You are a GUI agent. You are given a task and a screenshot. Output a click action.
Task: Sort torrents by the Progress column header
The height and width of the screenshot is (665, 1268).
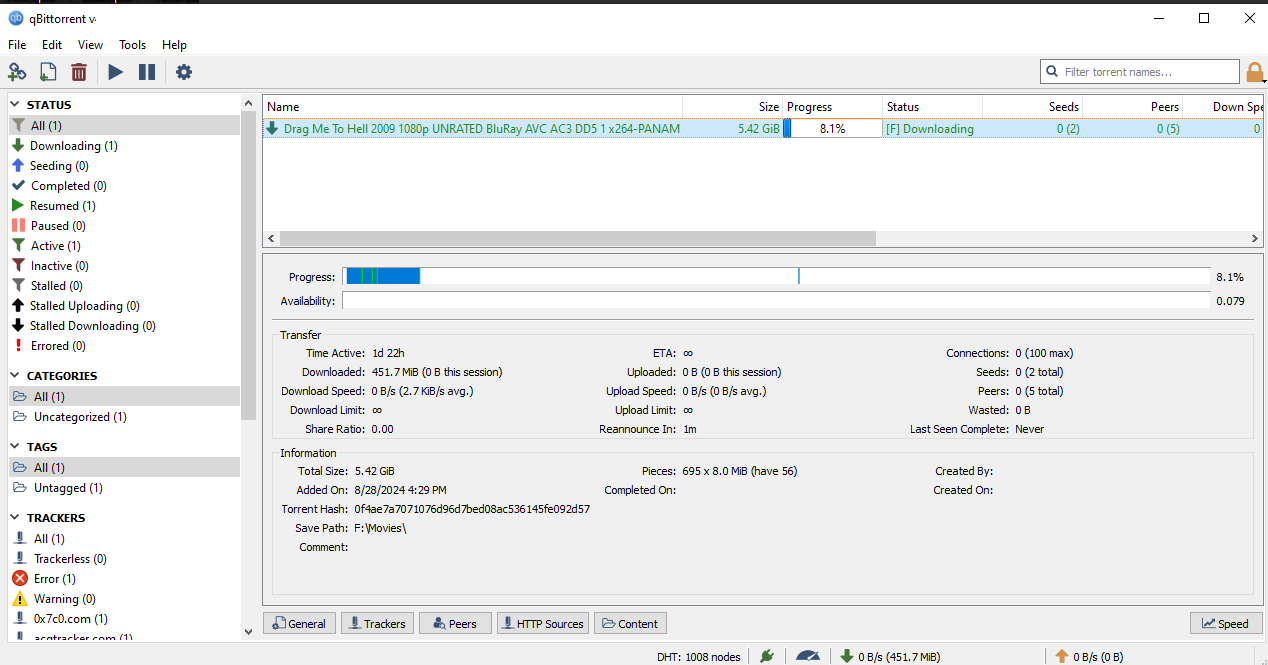pos(833,106)
